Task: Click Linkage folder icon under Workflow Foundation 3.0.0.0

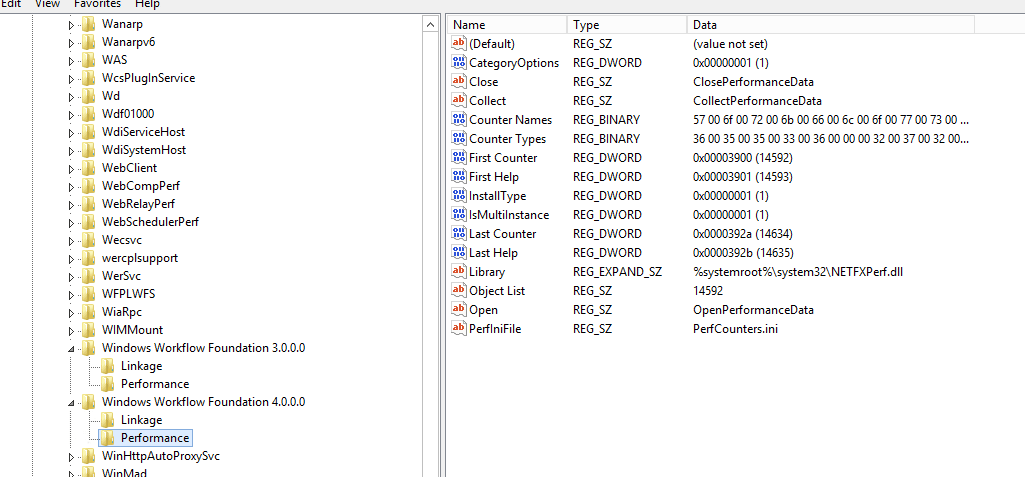Action: point(107,366)
